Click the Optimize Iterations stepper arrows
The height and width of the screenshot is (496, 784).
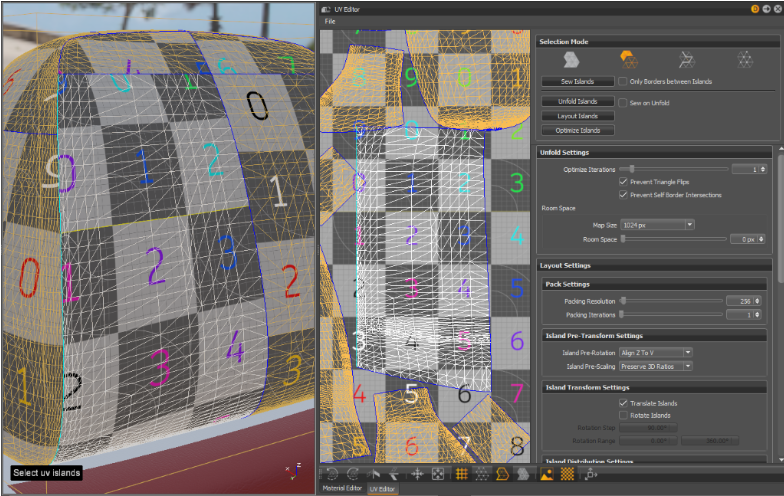pyautogui.click(x=762, y=170)
